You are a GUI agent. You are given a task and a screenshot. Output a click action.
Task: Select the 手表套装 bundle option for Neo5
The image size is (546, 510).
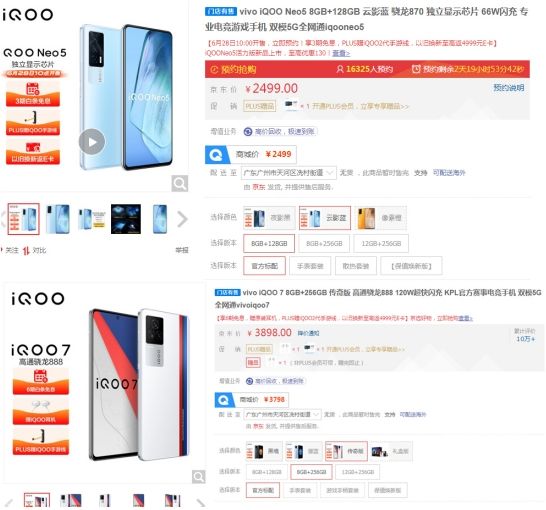click(x=310, y=266)
